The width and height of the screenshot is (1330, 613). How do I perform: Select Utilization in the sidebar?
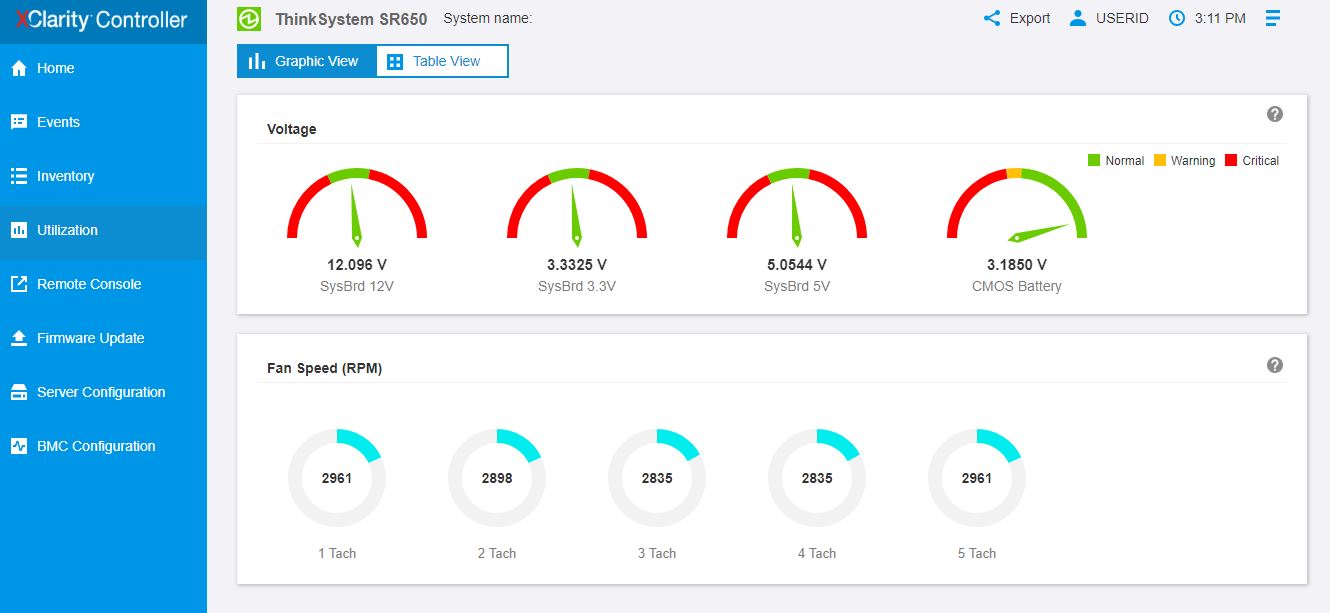[103, 230]
